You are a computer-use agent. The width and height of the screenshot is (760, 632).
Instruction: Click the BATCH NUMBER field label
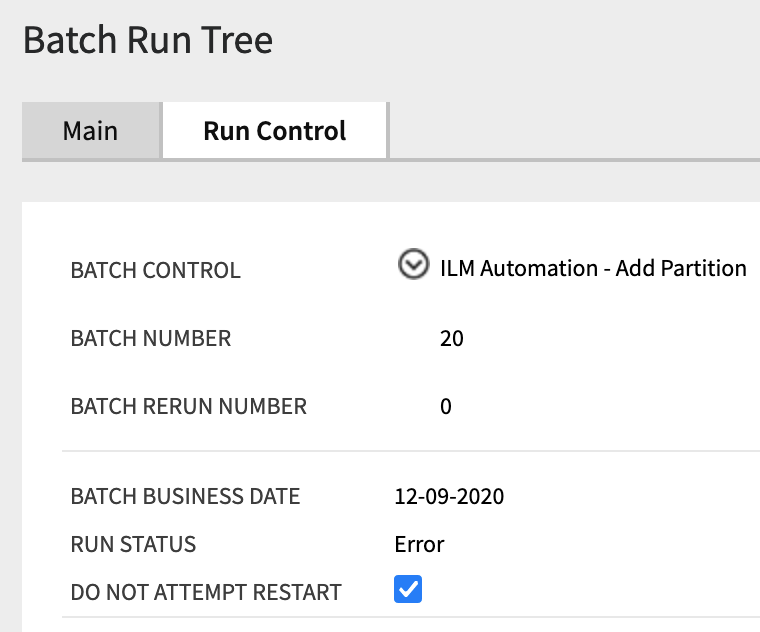pos(151,339)
